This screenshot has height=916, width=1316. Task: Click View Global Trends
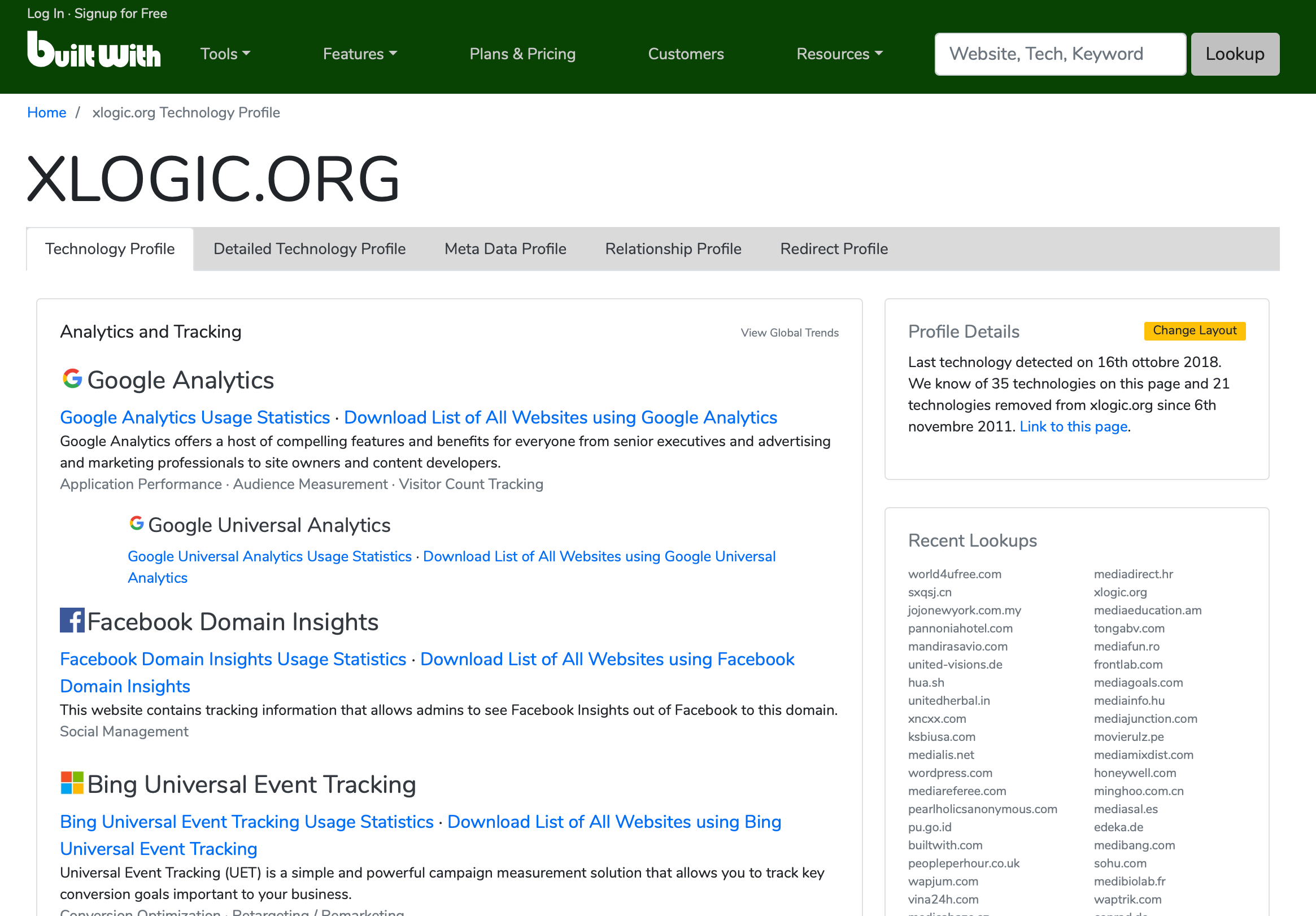tap(790, 333)
